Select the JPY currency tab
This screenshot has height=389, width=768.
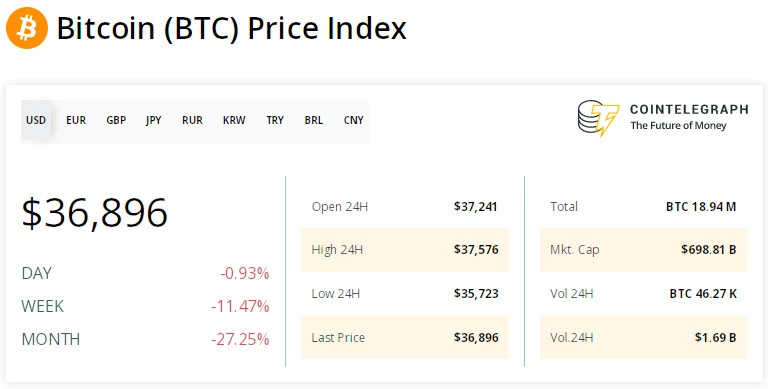153,120
